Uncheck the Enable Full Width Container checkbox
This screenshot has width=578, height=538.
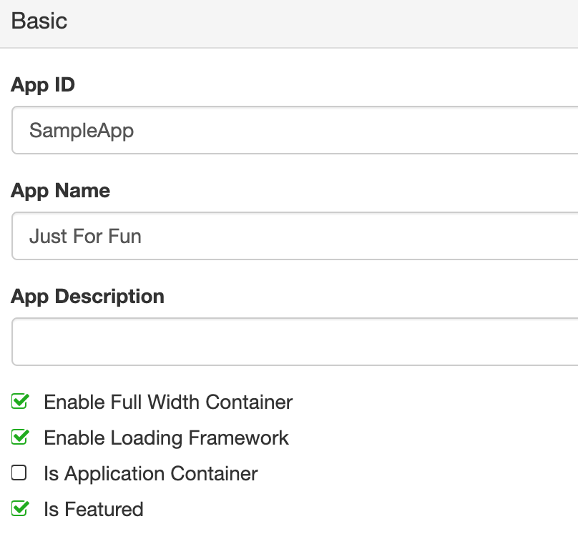(x=19, y=402)
